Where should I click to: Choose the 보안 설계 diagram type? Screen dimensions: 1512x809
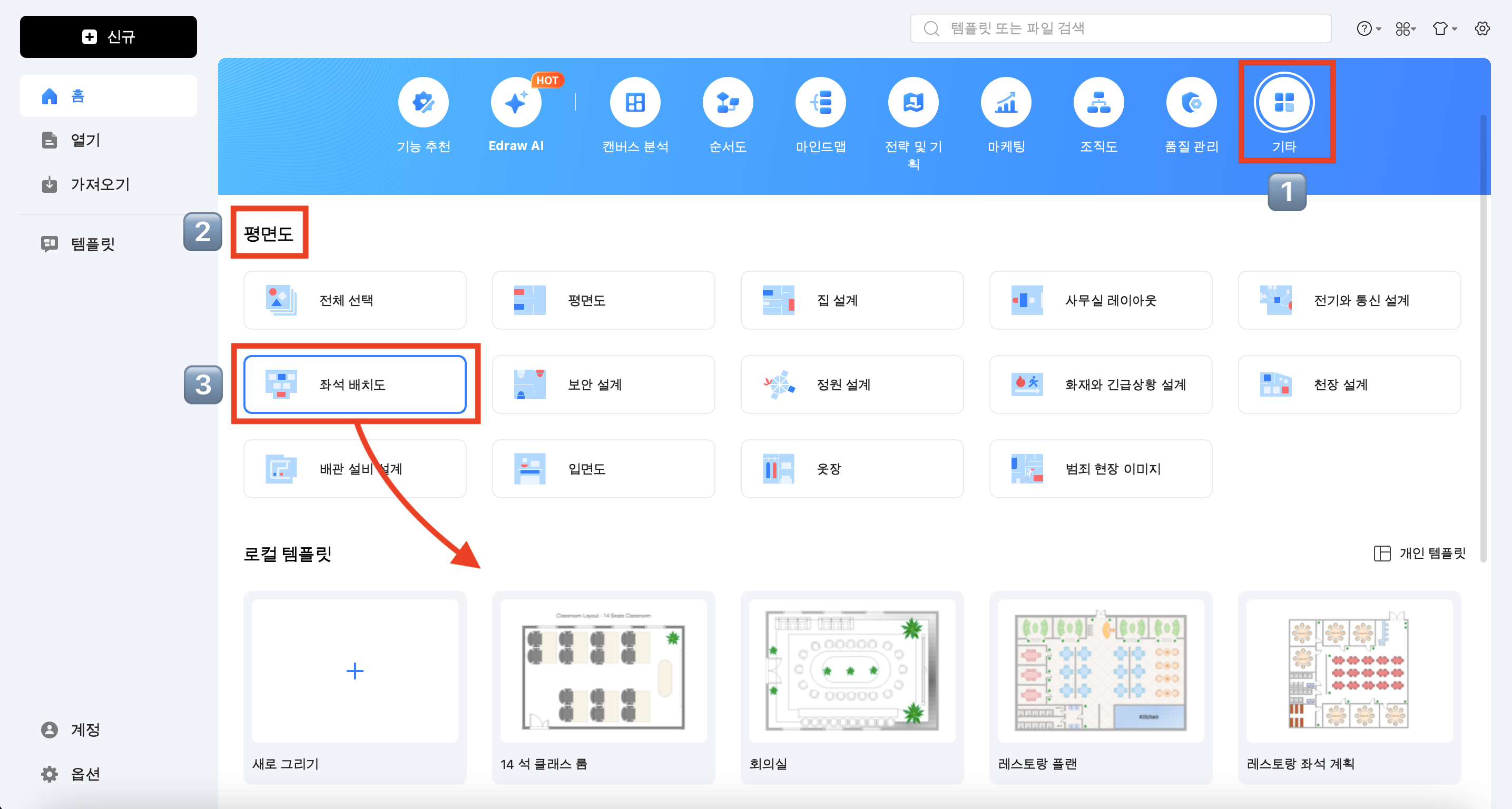click(603, 385)
